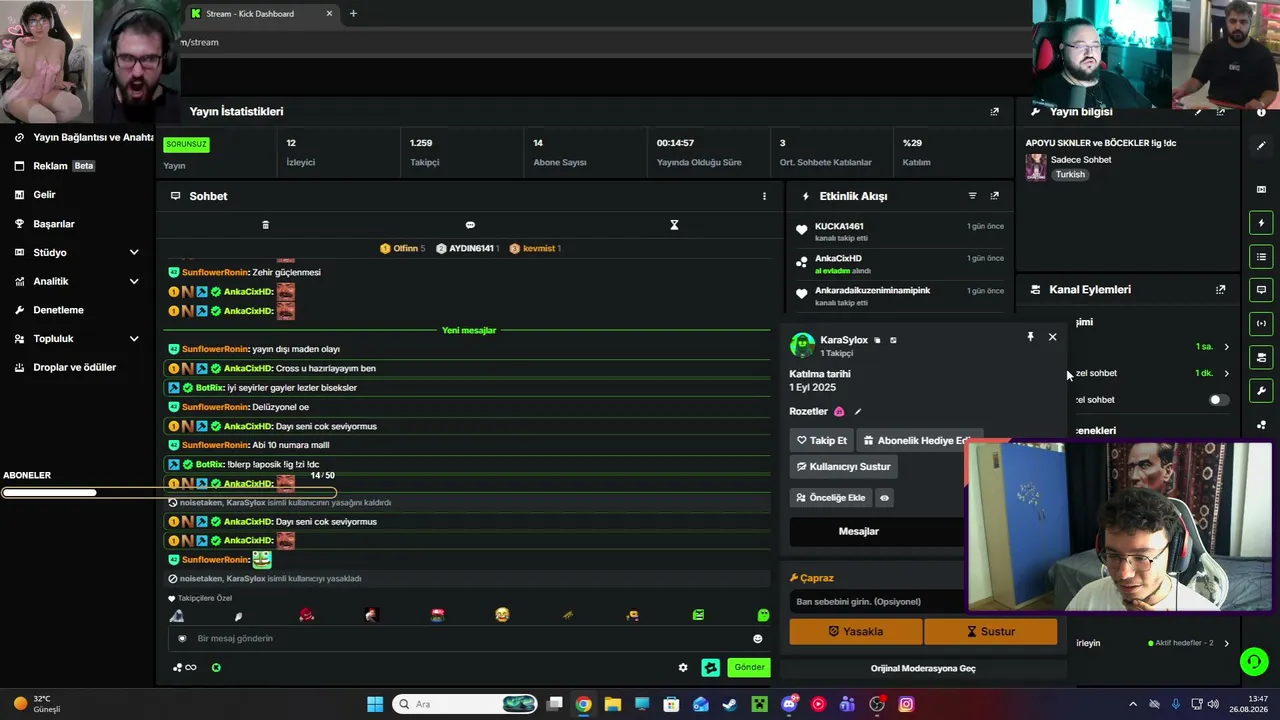The image size is (1280, 720).
Task: Click the pencil edit icon in right sidebar
Action: point(1261,146)
